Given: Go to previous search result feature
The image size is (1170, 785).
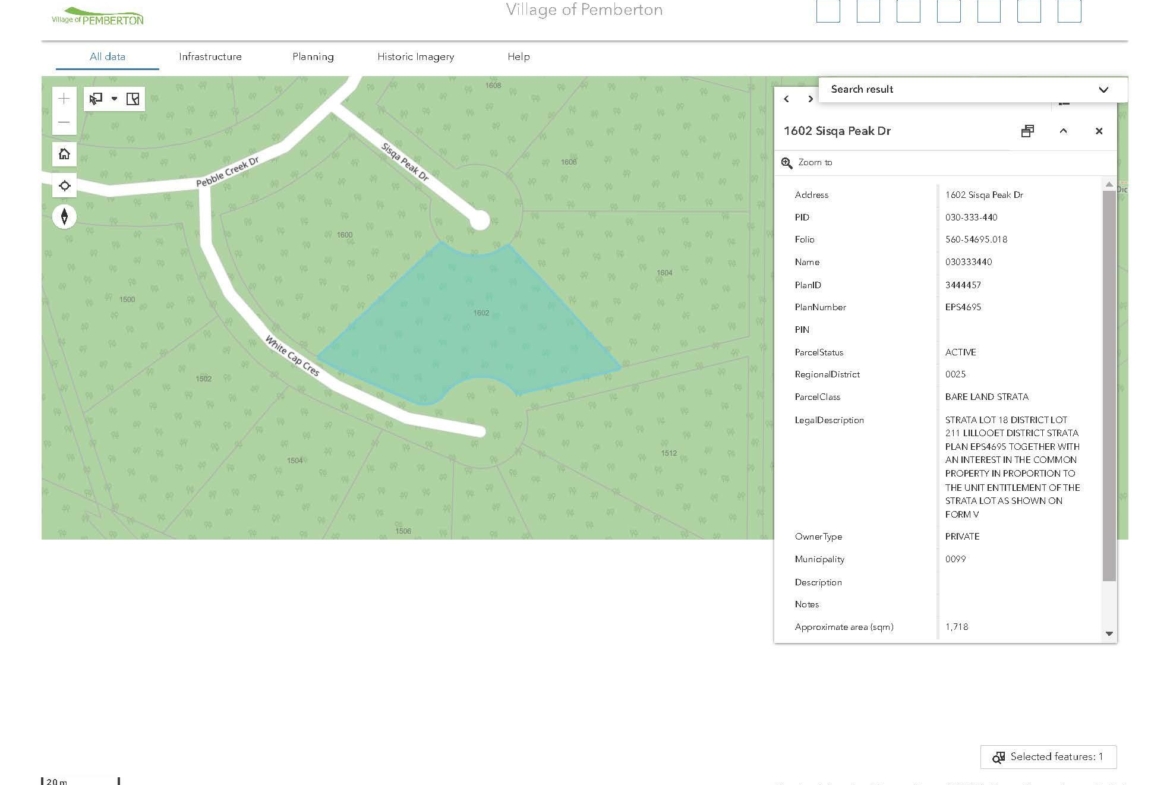Looking at the screenshot, I should (786, 99).
